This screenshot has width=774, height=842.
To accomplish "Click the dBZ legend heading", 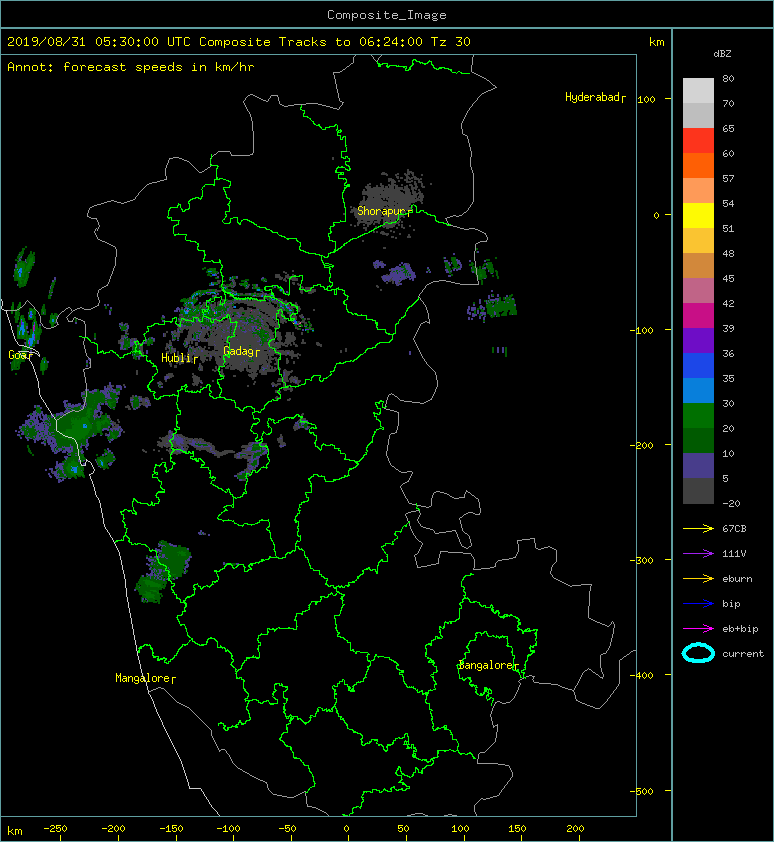I will coord(722,54).
